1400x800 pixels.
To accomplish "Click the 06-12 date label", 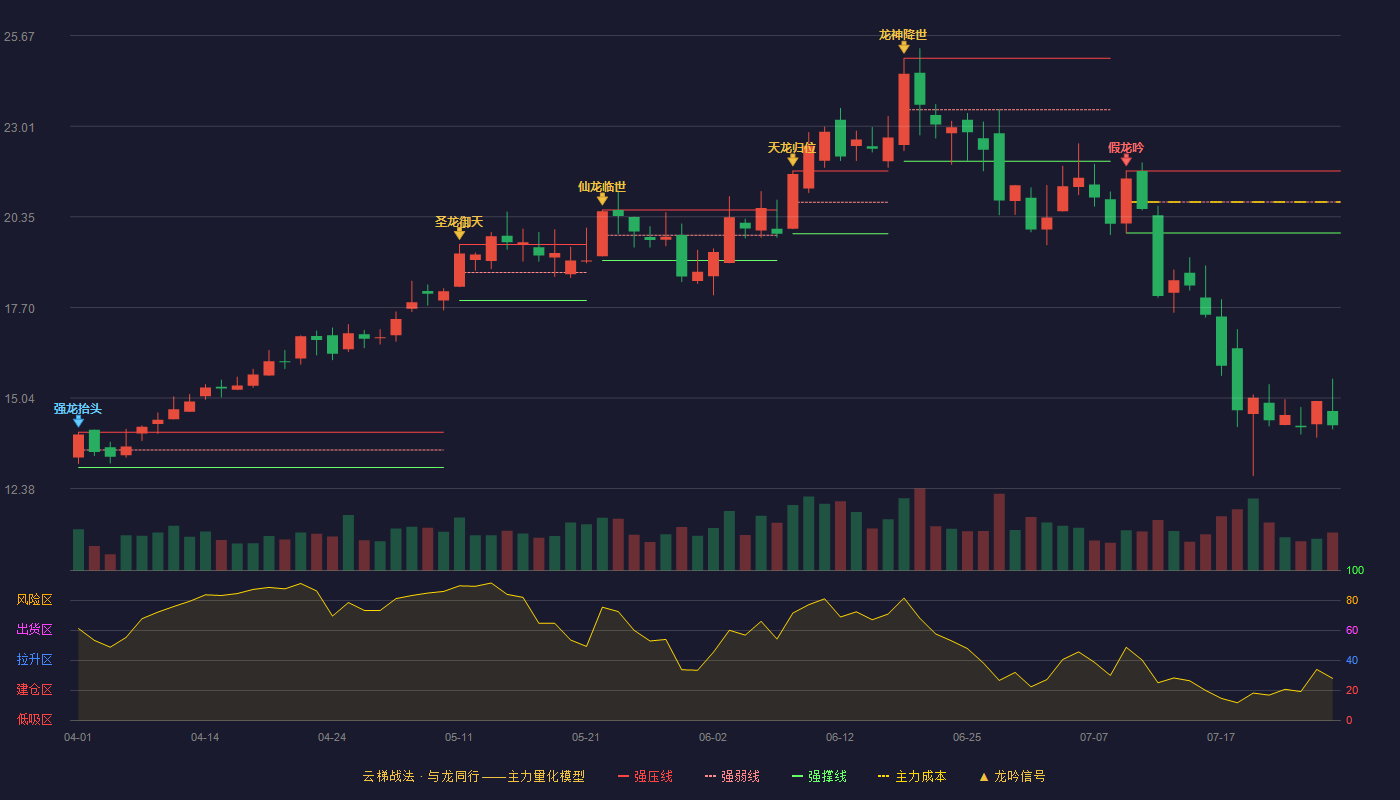I will (x=840, y=737).
